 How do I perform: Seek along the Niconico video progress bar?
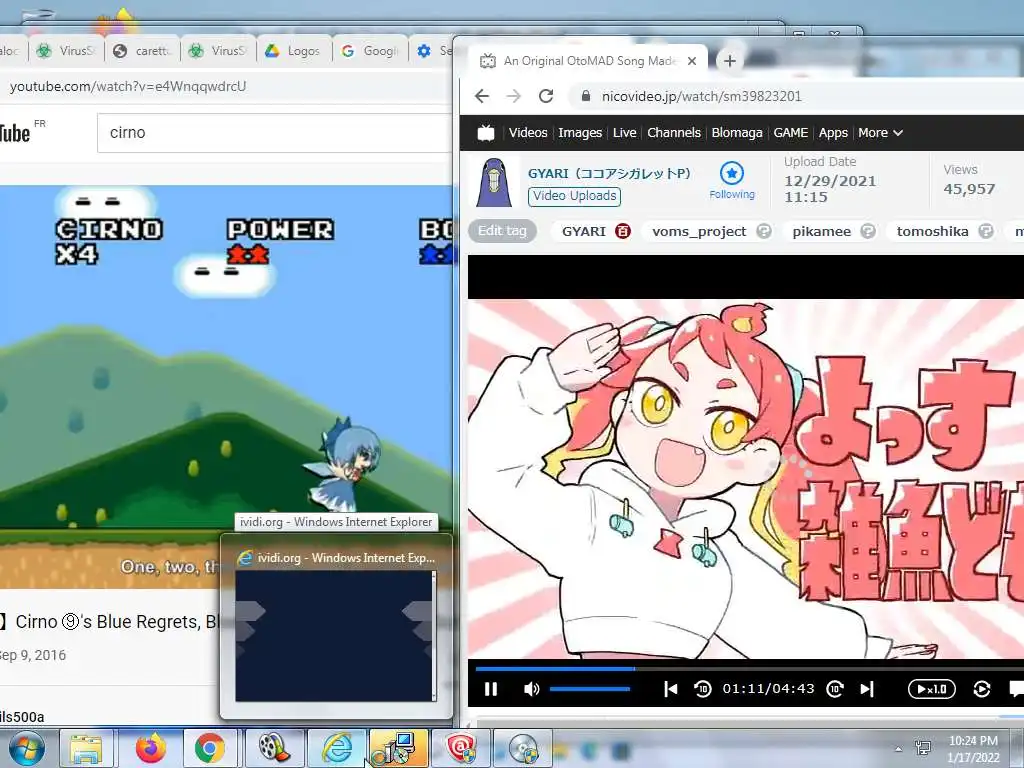(750, 668)
